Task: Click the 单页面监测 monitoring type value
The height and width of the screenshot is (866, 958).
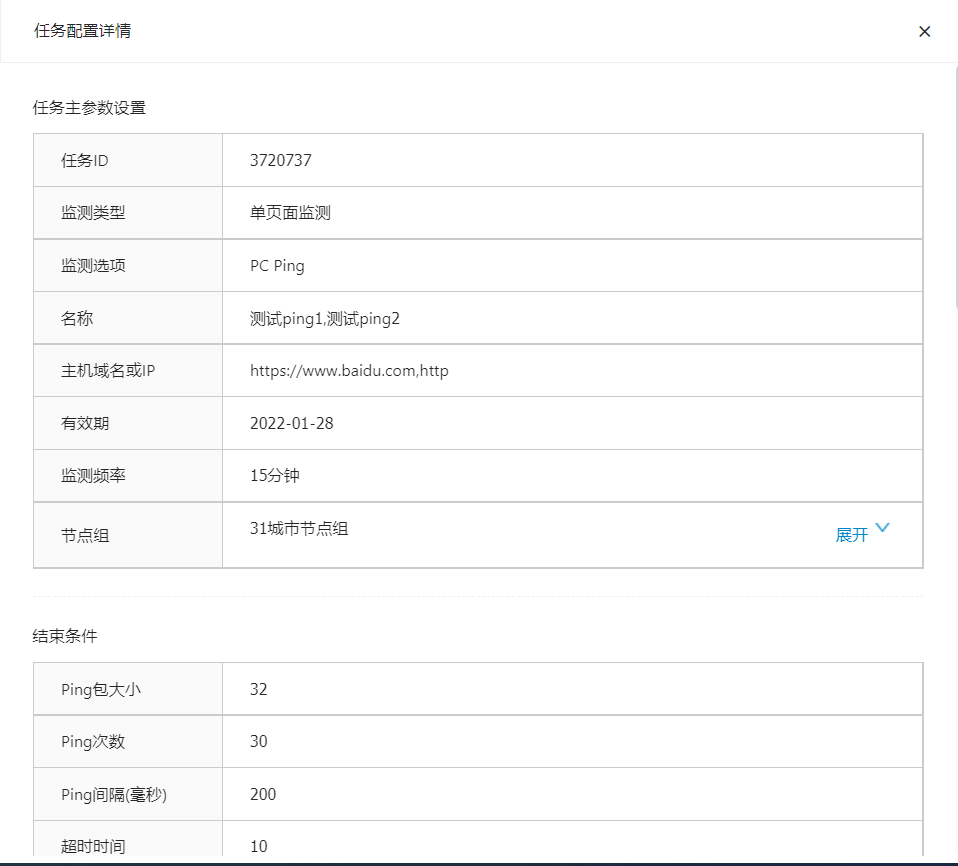Action: (290, 213)
